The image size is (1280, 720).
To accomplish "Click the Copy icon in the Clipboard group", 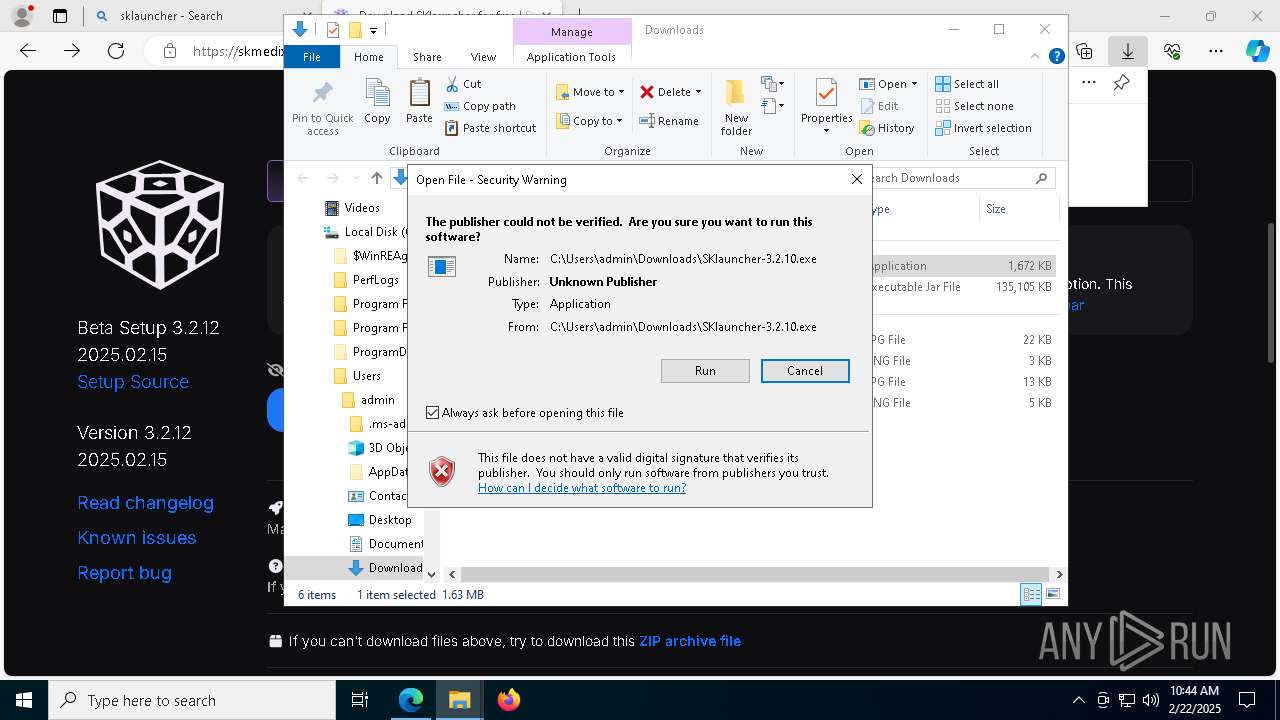I will (377, 93).
